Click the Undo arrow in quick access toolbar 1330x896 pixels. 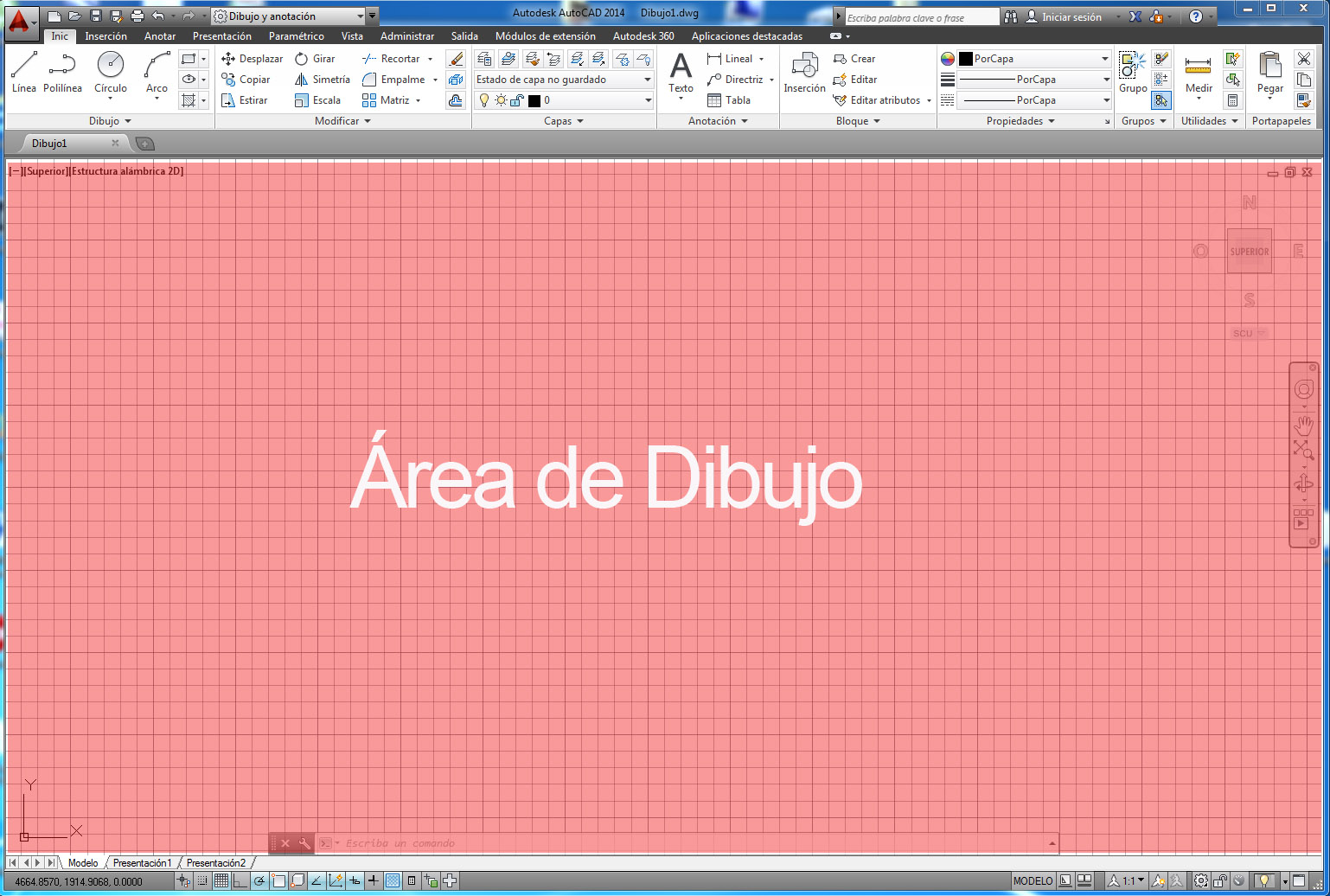(157, 16)
